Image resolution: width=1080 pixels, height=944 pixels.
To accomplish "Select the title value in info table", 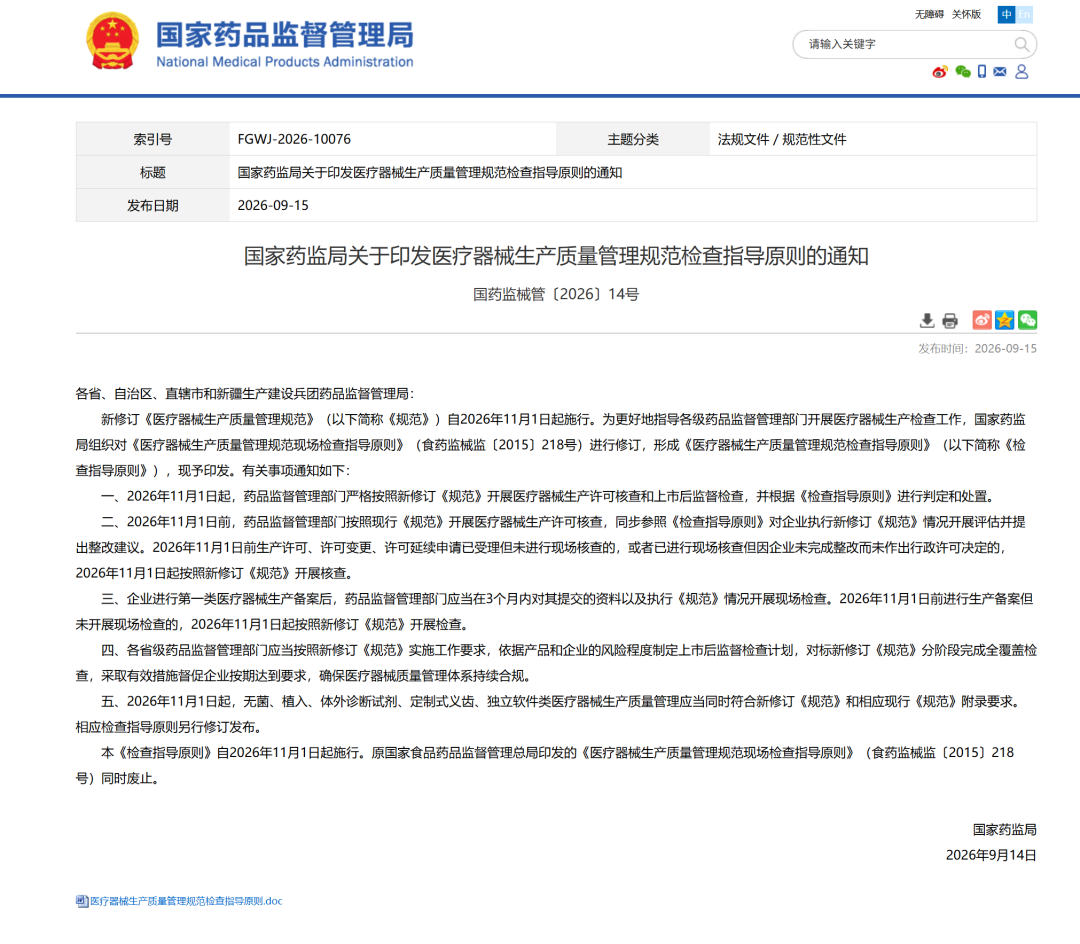I will pos(430,173).
